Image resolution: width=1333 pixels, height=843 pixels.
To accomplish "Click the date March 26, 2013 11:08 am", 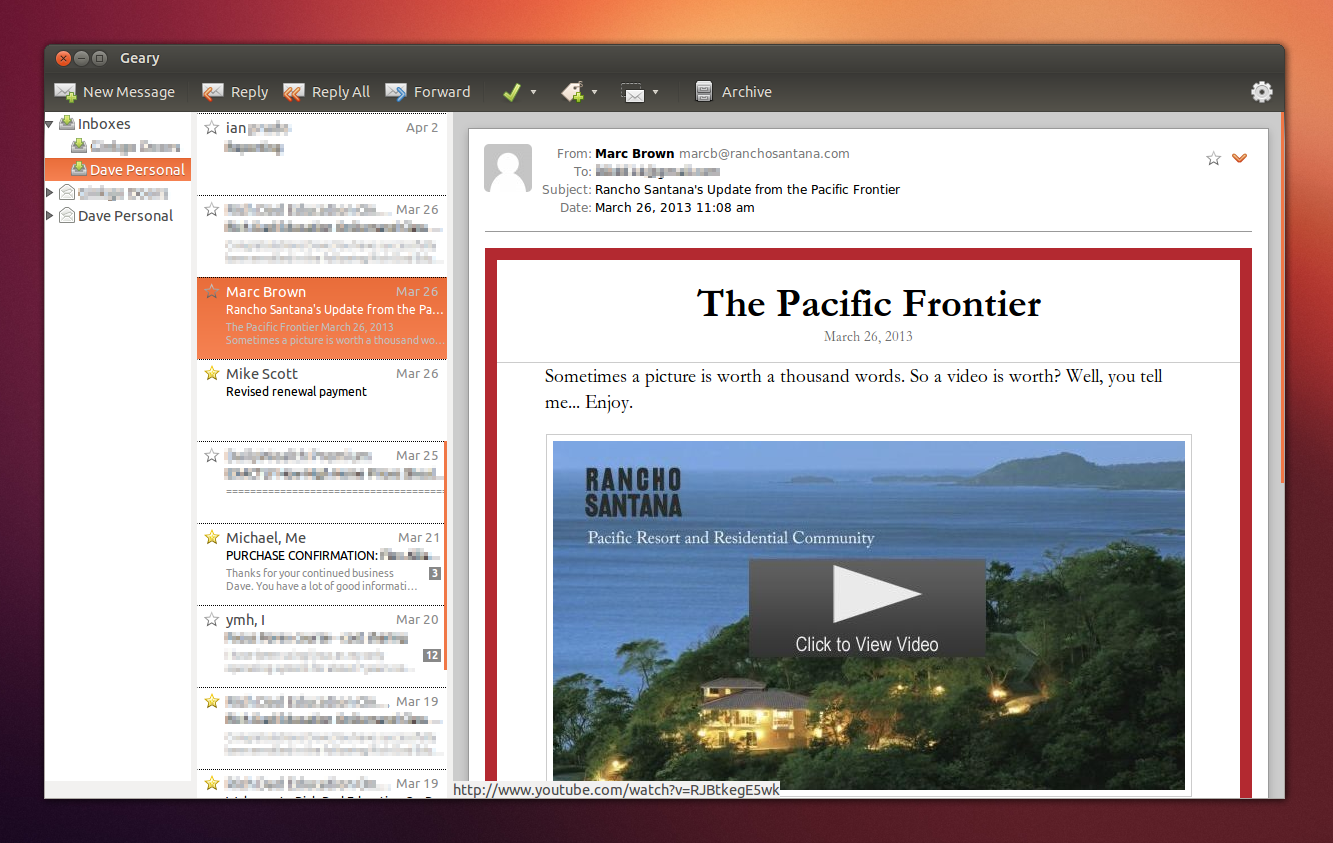I will click(x=675, y=208).
